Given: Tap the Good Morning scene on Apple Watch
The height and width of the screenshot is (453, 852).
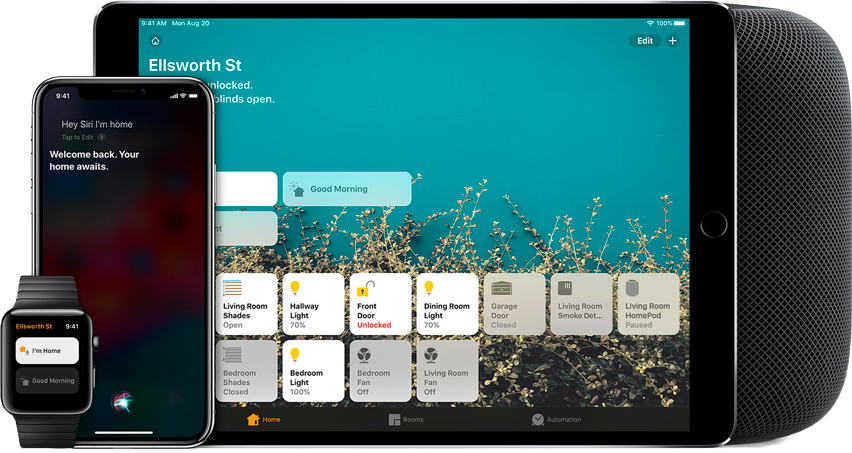Looking at the screenshot, I should coord(47,381).
